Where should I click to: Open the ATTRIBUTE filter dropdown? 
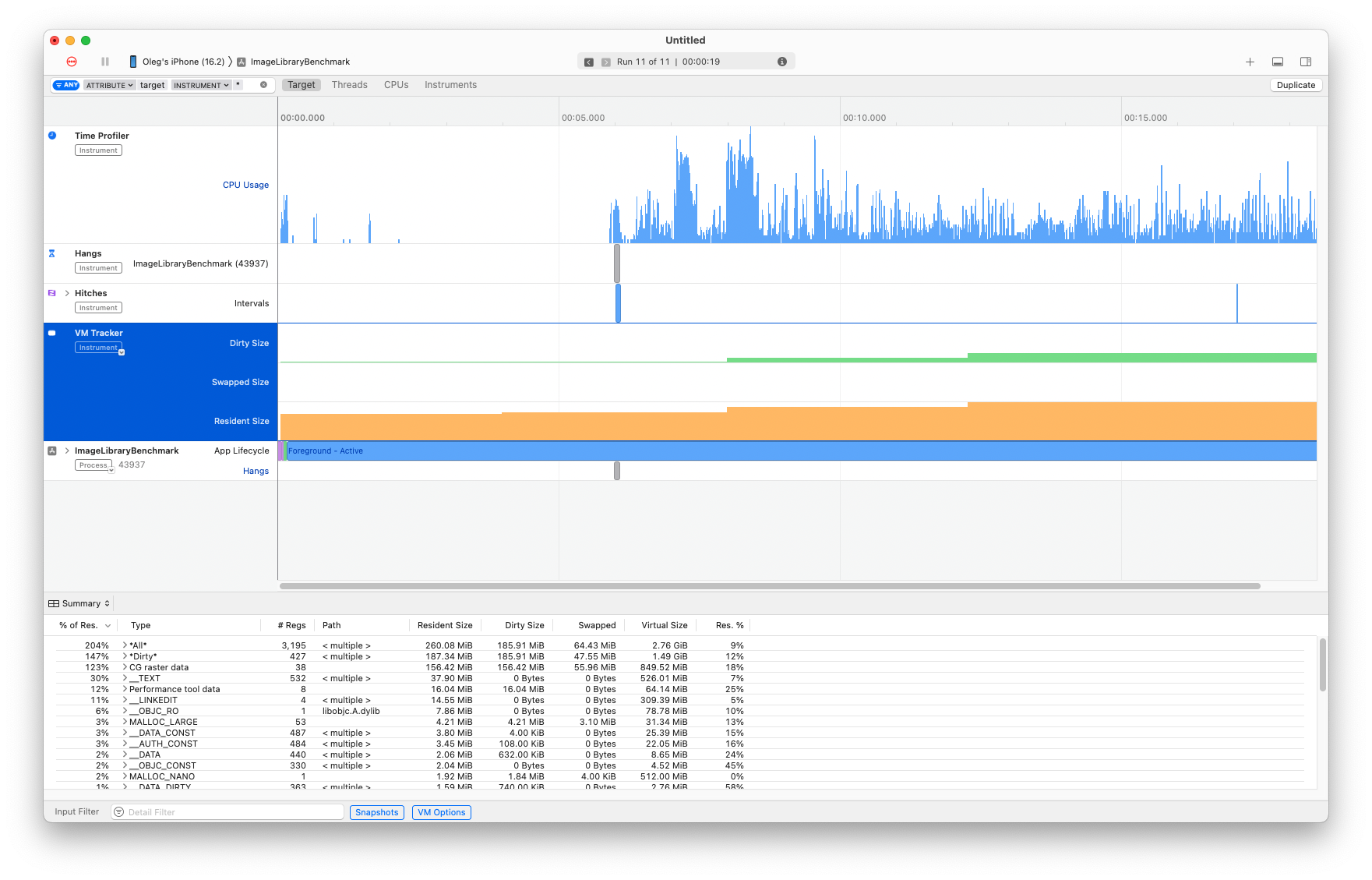pos(110,85)
